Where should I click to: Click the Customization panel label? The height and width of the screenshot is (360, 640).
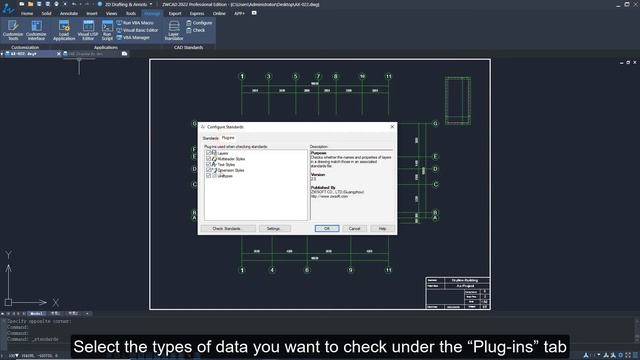(25, 47)
